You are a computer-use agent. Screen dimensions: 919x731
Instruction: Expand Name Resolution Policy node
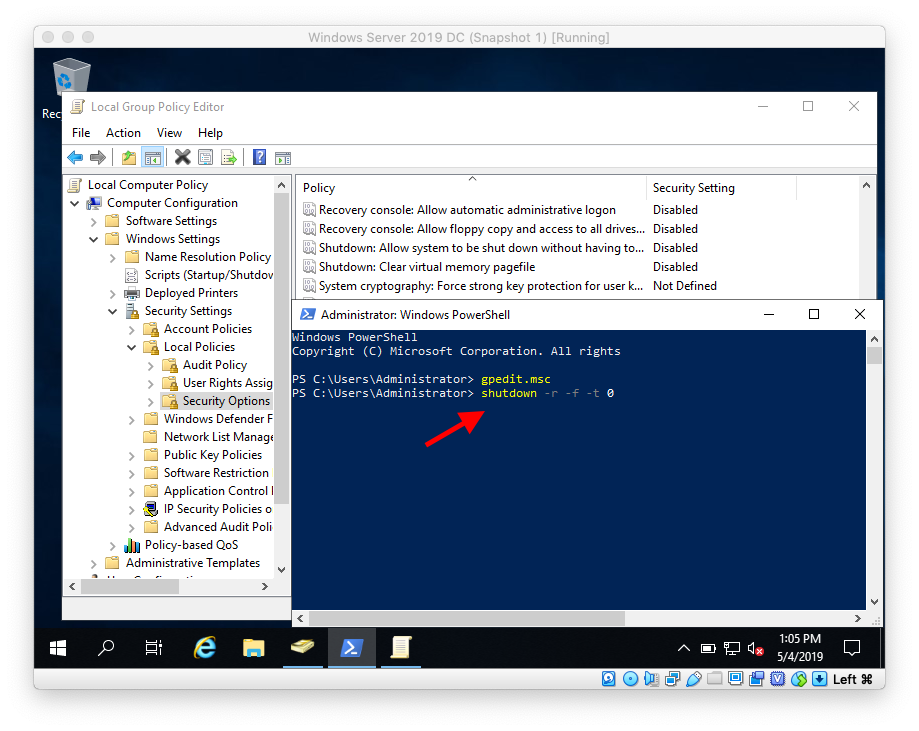tap(113, 257)
